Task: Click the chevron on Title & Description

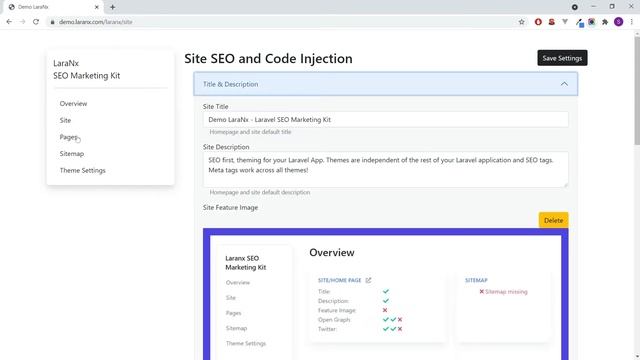Action: coord(564,84)
